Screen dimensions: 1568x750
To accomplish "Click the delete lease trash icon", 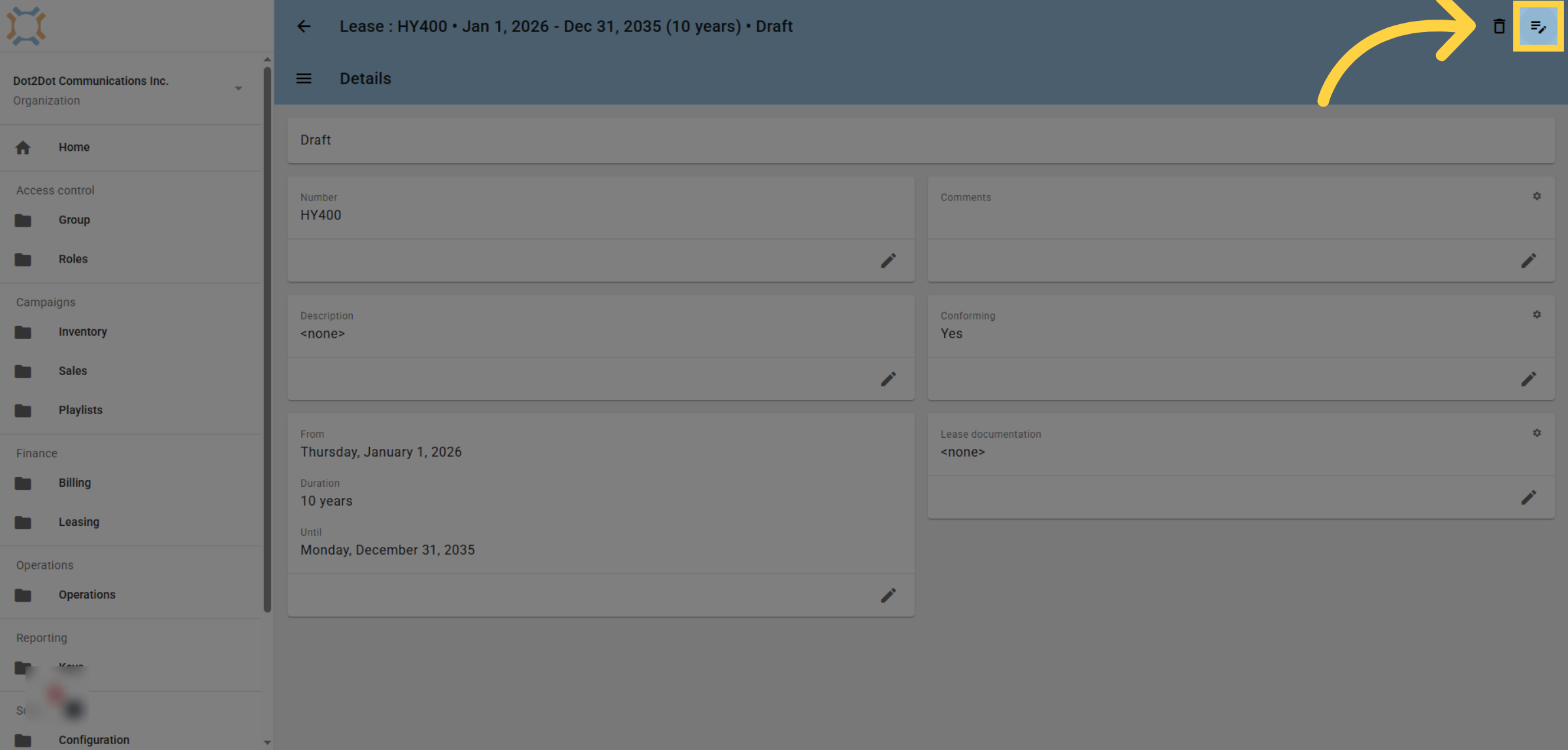I will pos(1499,26).
